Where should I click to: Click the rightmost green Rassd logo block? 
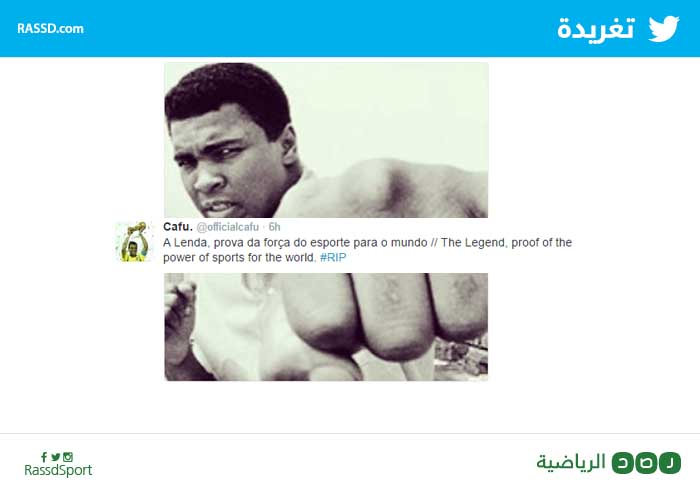[x=670, y=463]
